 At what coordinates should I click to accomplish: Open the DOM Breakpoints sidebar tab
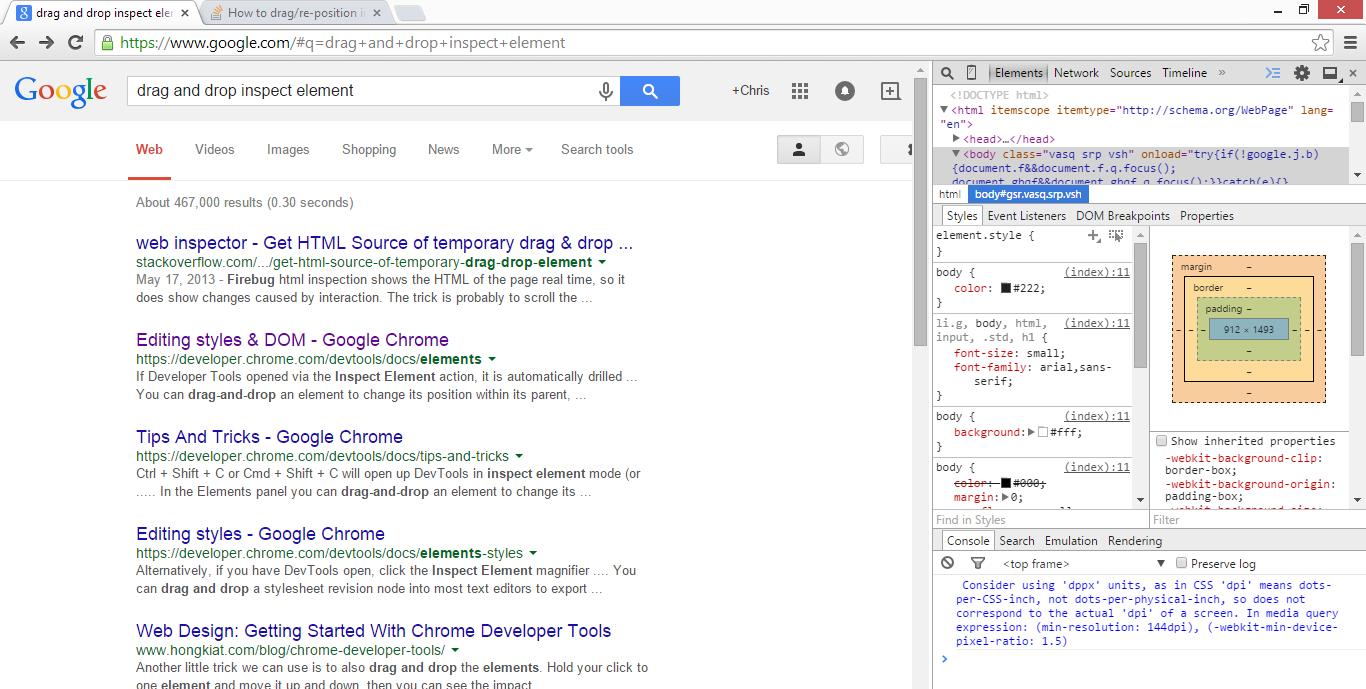1122,216
